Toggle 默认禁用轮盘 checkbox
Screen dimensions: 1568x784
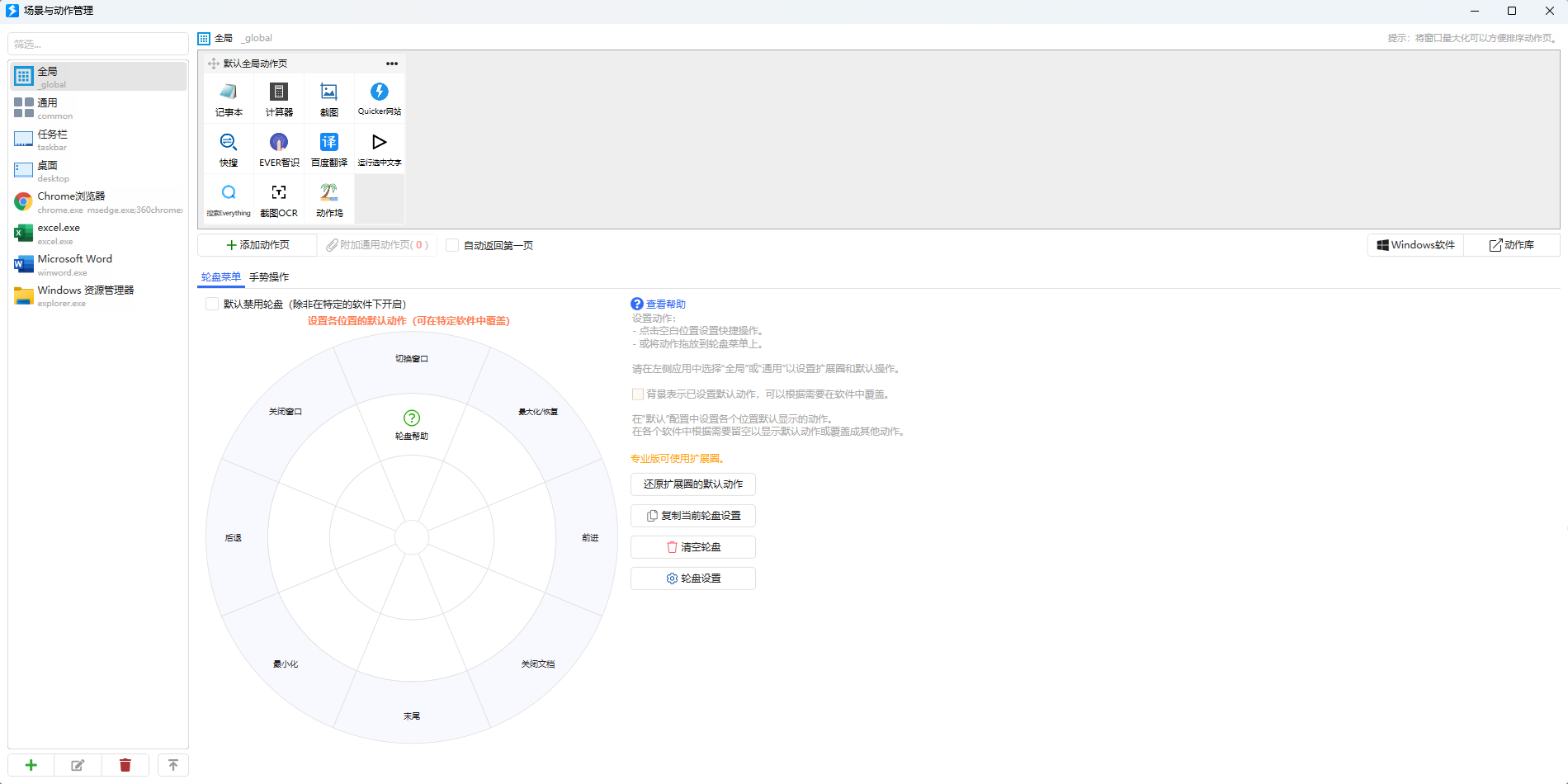click(x=212, y=305)
